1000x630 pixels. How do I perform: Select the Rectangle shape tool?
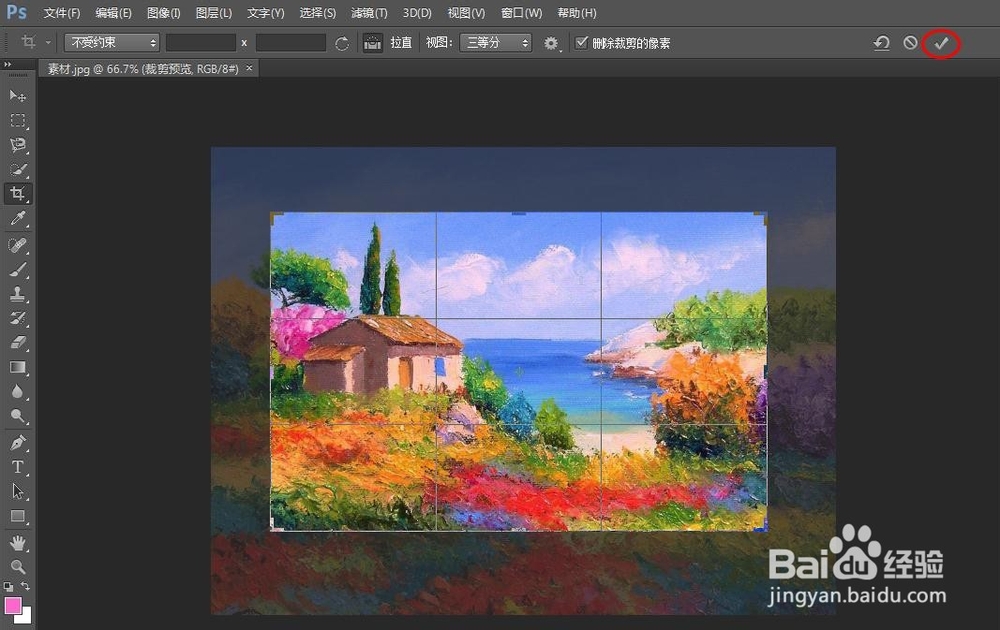click(17, 516)
